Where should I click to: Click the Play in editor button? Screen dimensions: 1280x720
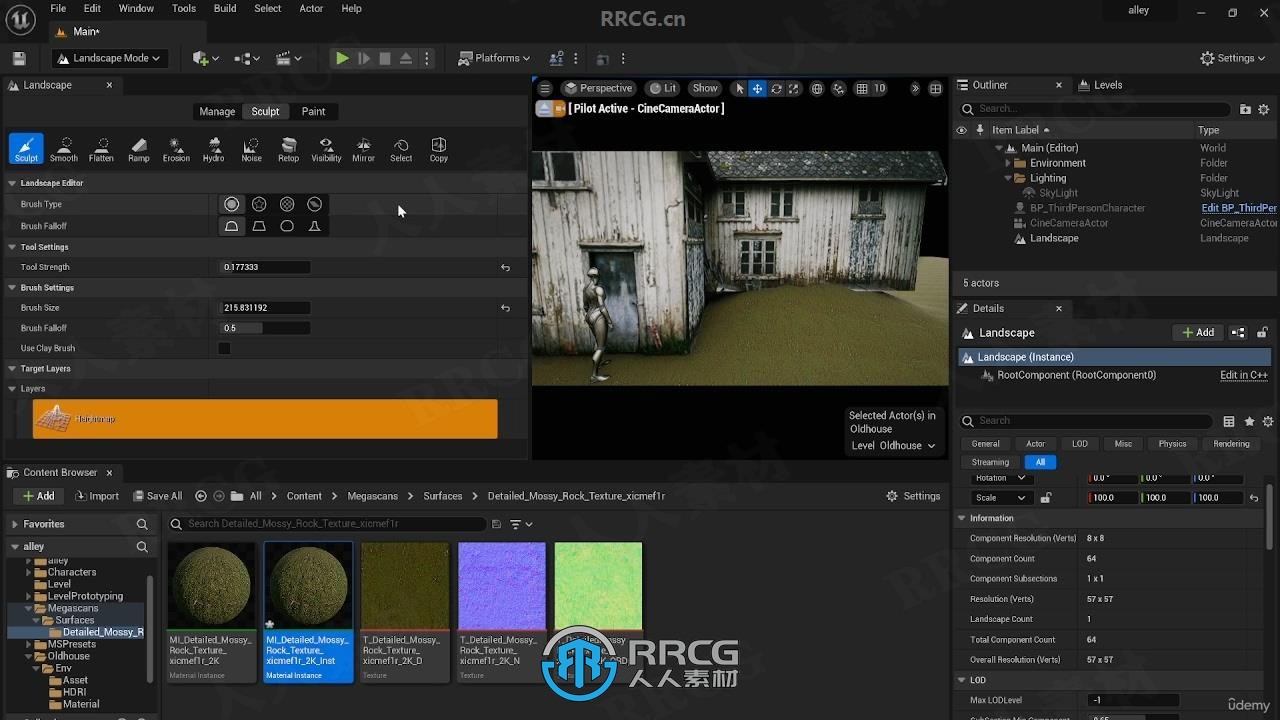pos(342,58)
